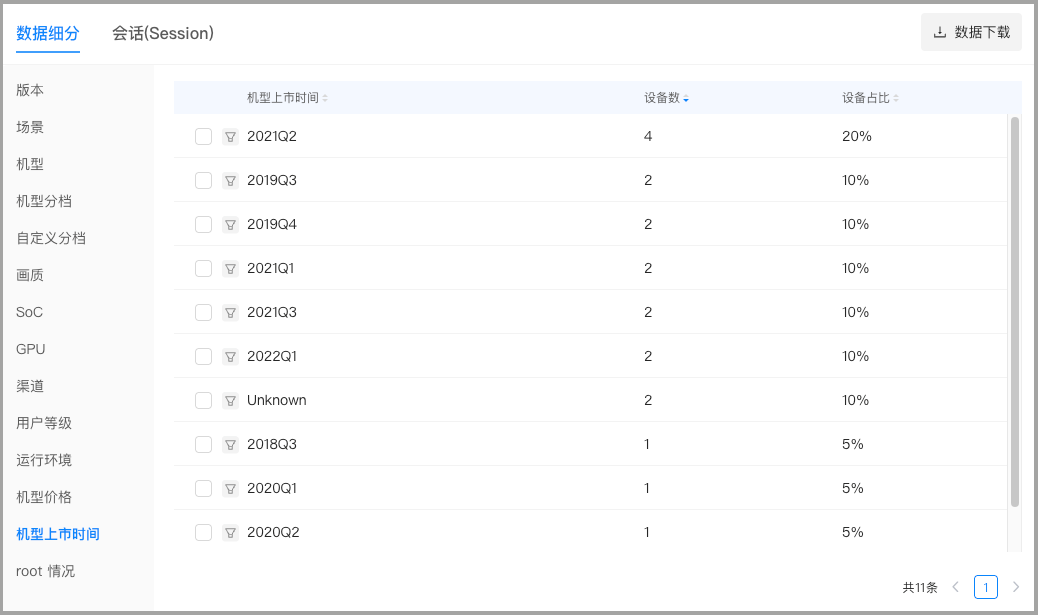Switch to the 会话(Session) tab
This screenshot has height=615, width=1038.
(x=163, y=33)
